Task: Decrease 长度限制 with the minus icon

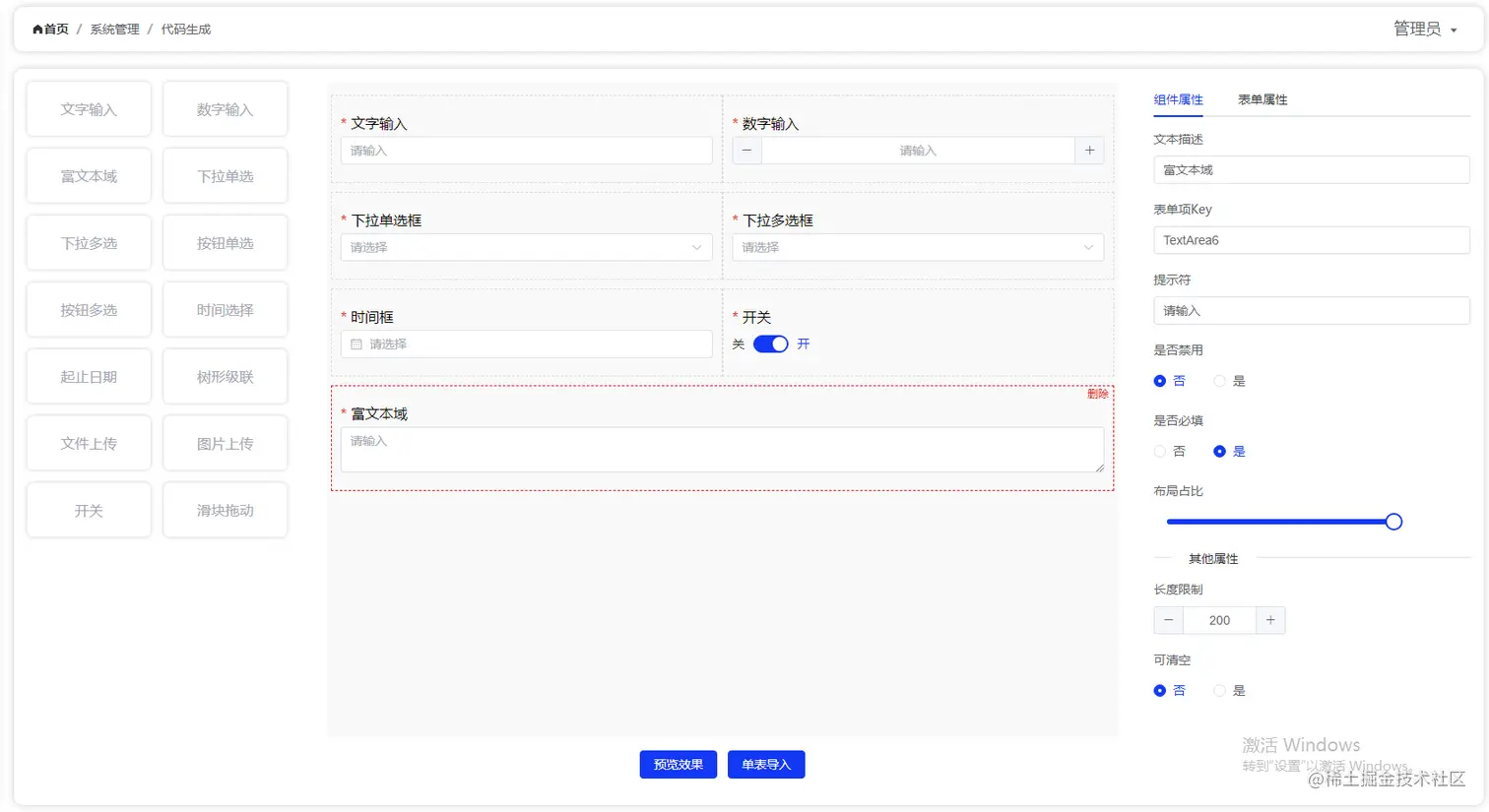Action: tap(1168, 620)
